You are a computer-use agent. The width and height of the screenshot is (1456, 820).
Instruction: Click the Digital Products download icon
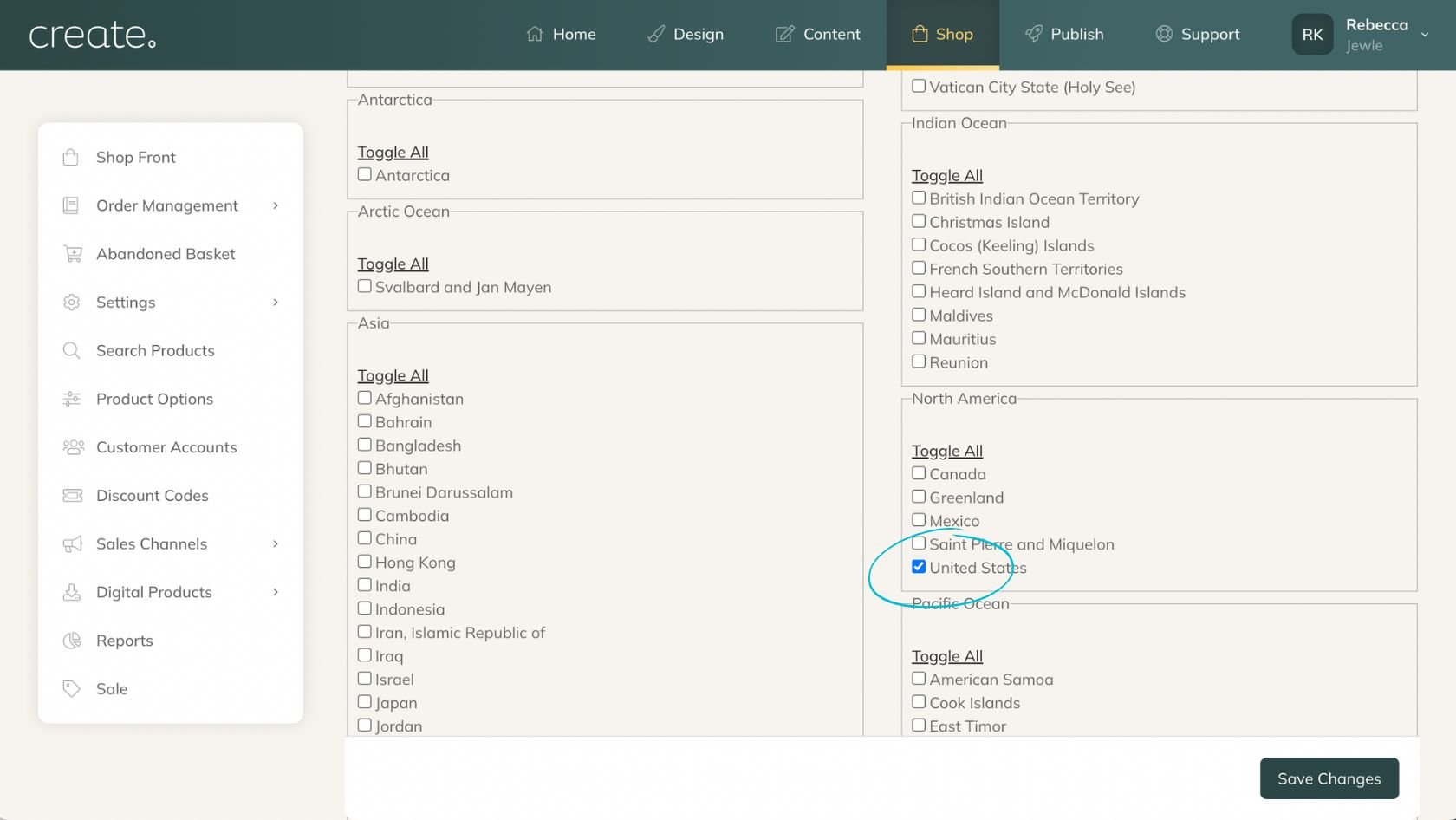click(71, 592)
